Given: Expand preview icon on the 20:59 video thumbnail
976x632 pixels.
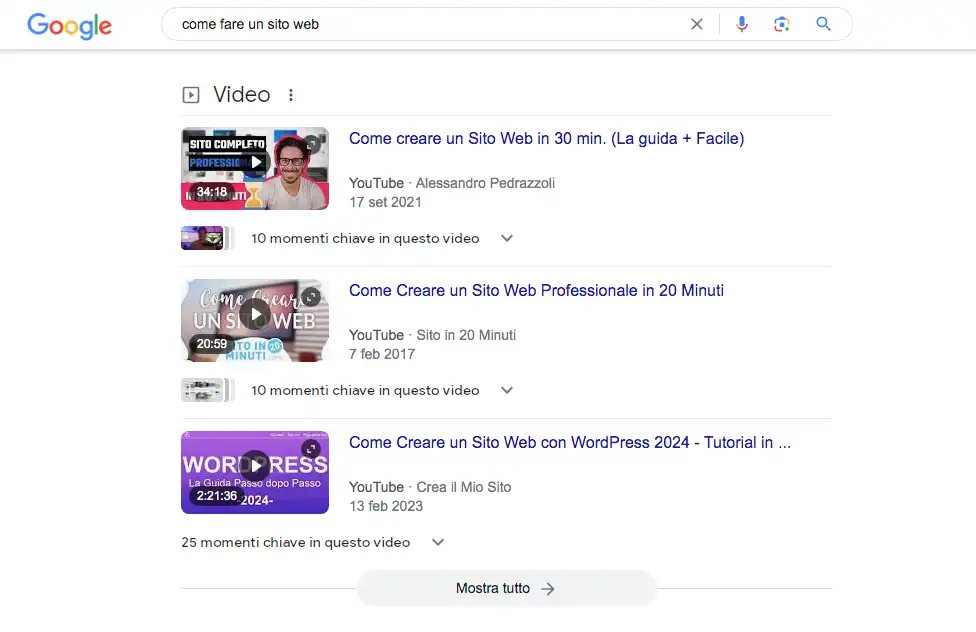Looking at the screenshot, I should point(311,296).
